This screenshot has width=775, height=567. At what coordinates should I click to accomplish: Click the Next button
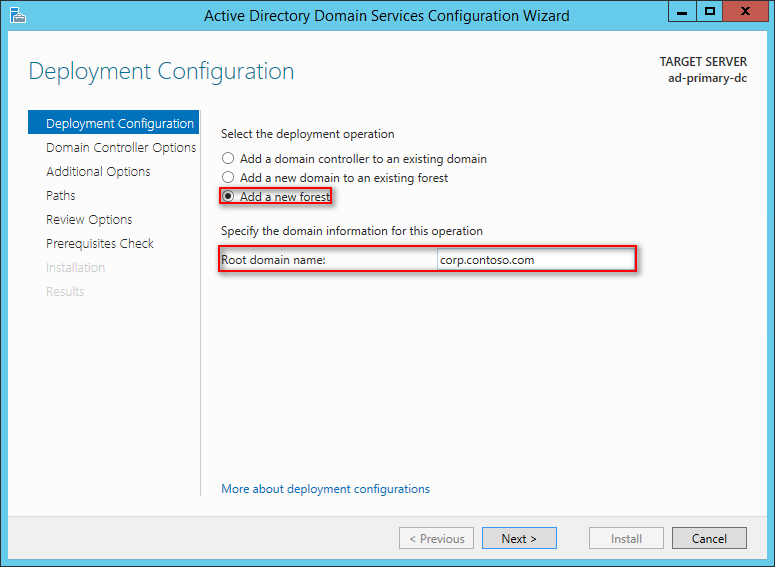click(x=519, y=538)
